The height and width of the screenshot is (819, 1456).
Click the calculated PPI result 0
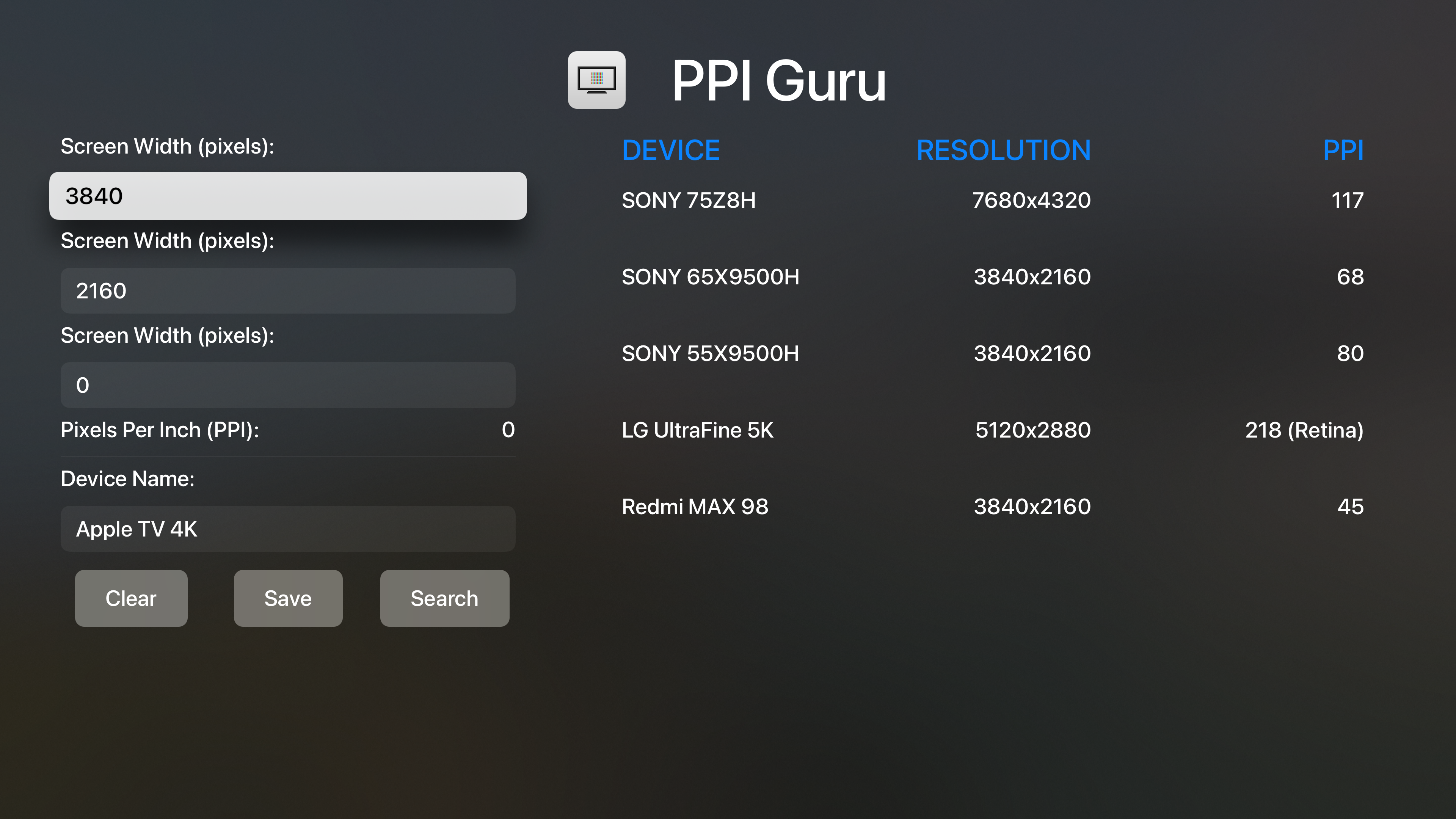click(x=508, y=430)
